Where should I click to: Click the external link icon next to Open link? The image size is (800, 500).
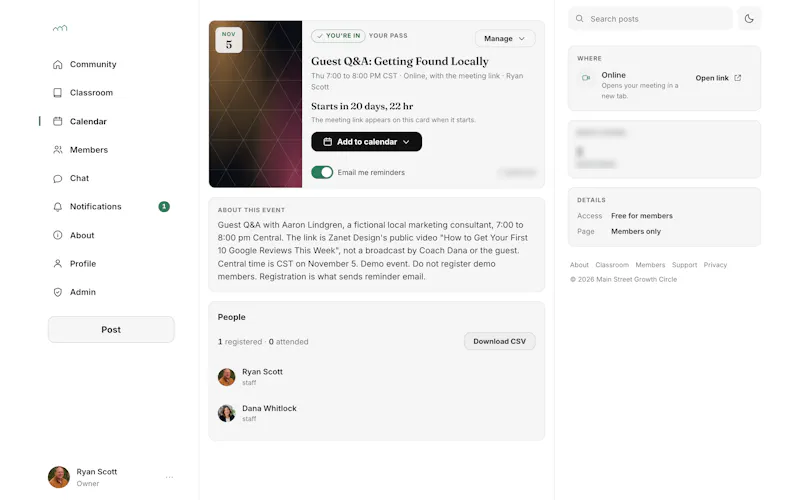[x=738, y=78]
